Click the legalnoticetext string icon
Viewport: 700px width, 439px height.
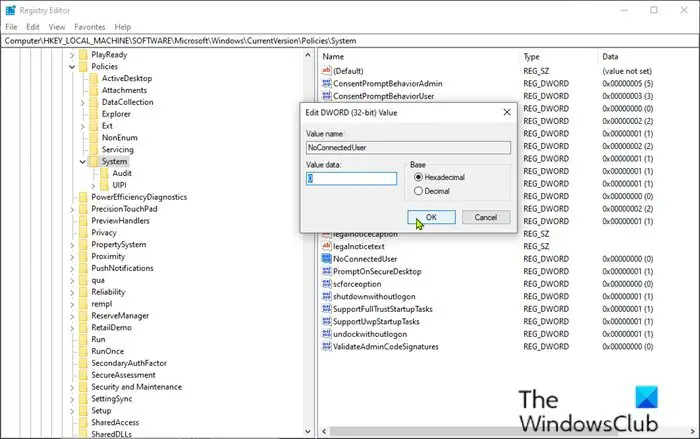tap(326, 246)
